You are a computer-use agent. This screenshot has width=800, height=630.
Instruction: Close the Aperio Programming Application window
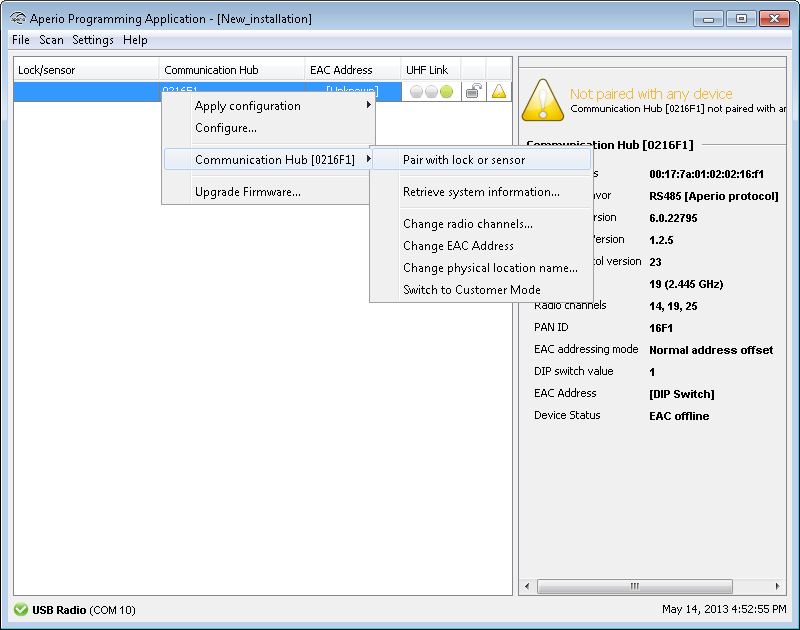[x=774, y=19]
